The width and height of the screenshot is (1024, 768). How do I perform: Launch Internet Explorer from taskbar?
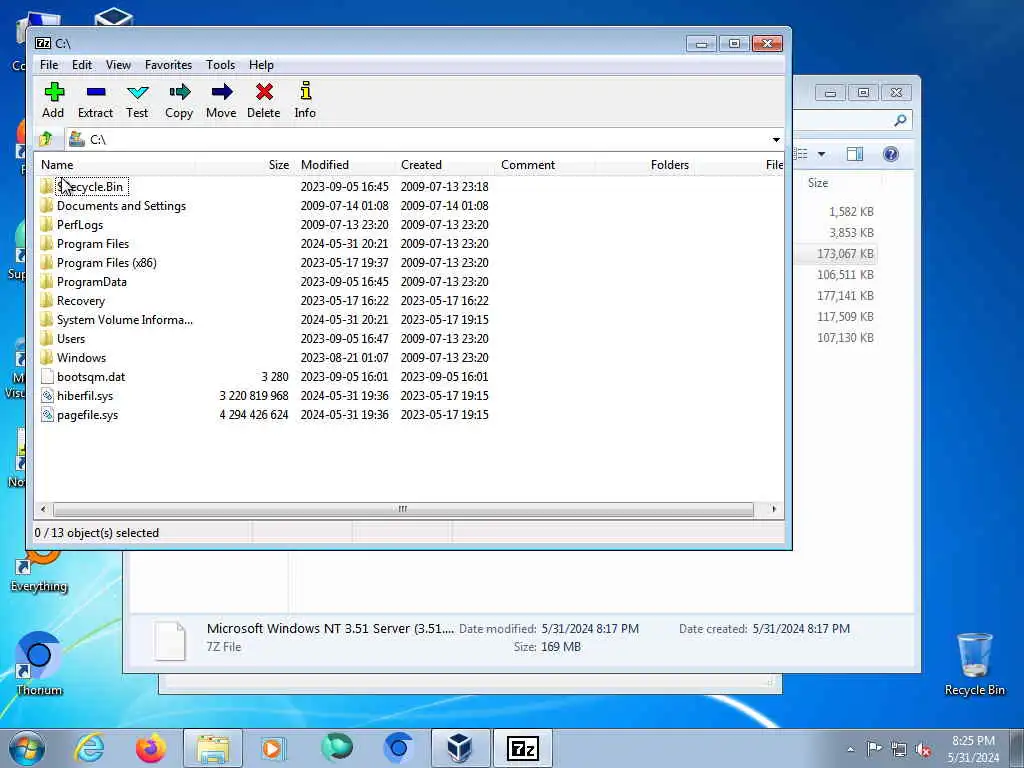89,748
